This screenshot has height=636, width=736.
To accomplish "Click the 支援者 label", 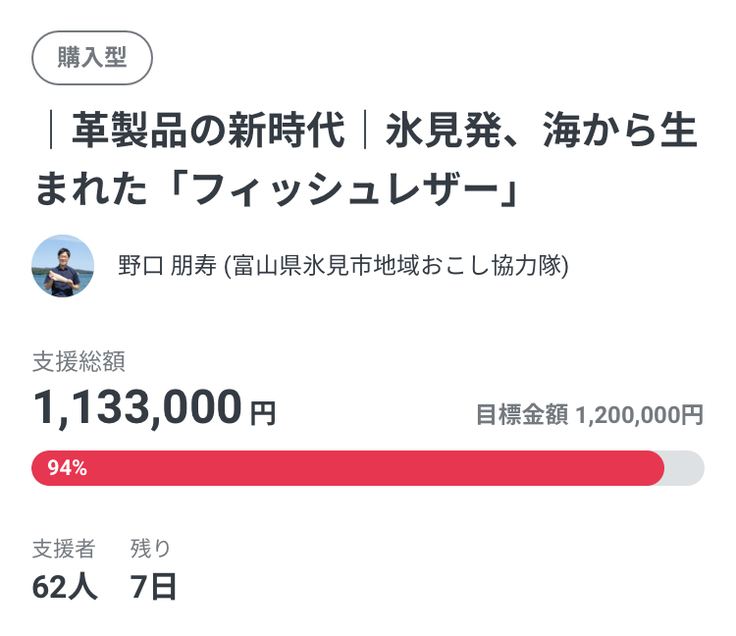I will 64,548.
